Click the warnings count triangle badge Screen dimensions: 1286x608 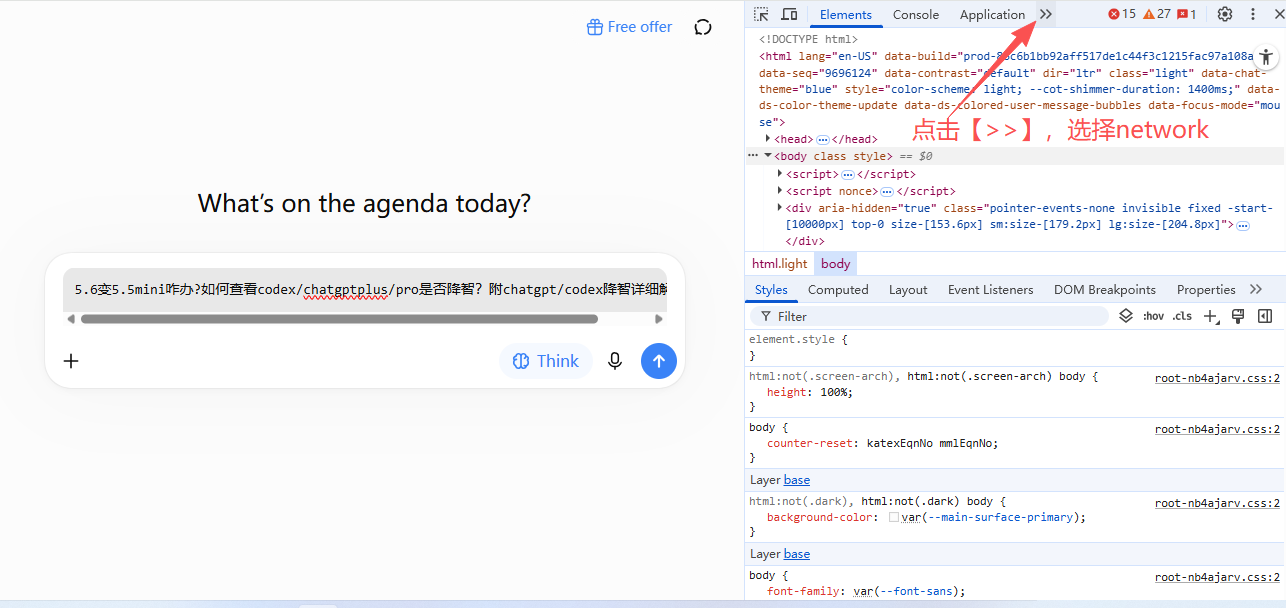pyautogui.click(x=1157, y=14)
